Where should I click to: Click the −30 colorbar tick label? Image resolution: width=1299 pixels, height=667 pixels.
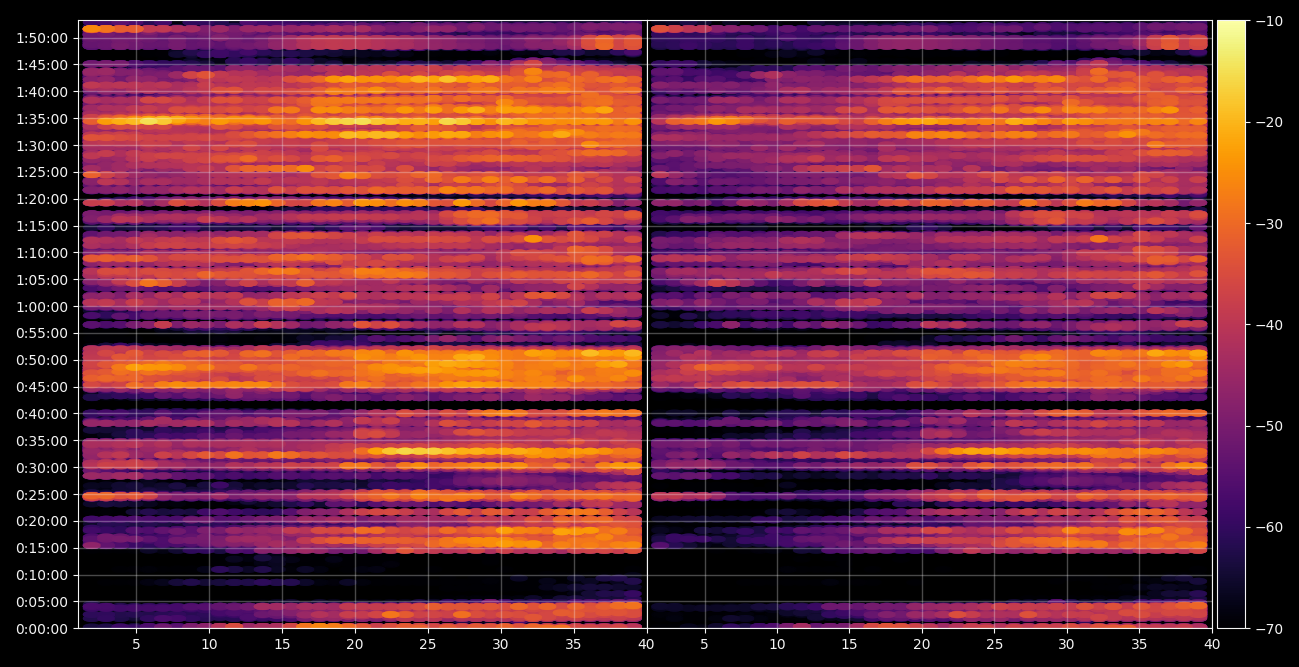pyautogui.click(x=1269, y=224)
